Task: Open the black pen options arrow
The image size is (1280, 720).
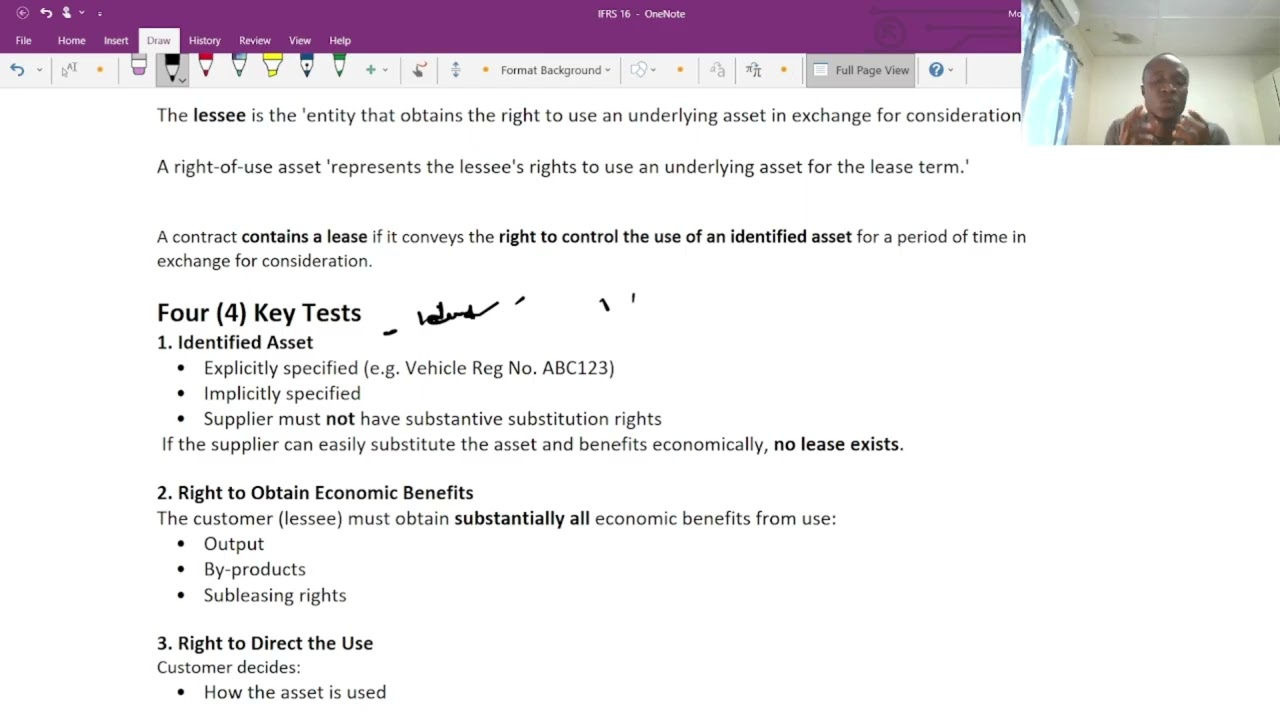Action: tap(181, 80)
